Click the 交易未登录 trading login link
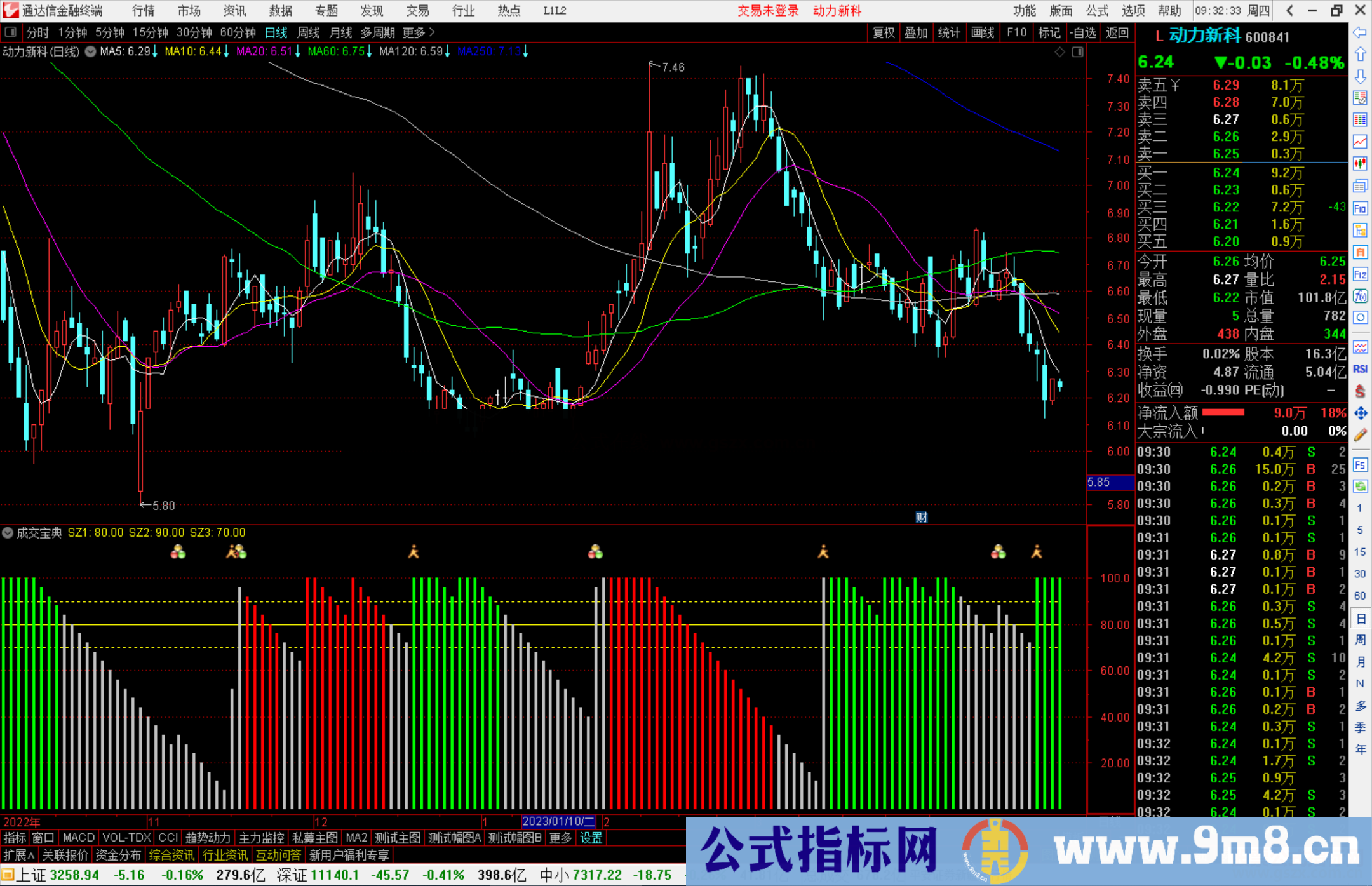This screenshot has width=1372, height=886. tap(768, 11)
